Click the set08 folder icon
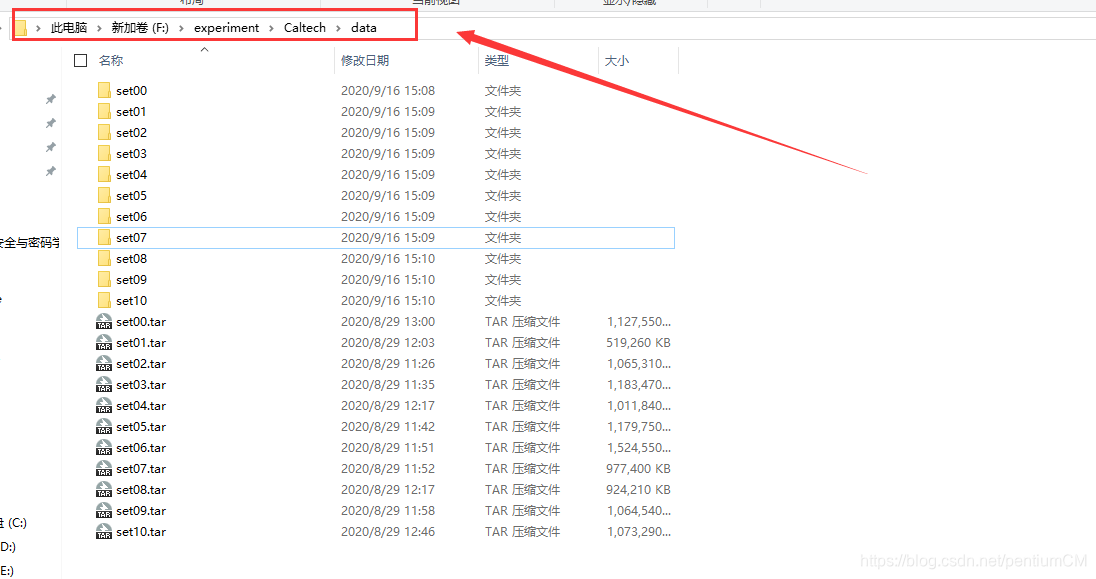 [104, 258]
